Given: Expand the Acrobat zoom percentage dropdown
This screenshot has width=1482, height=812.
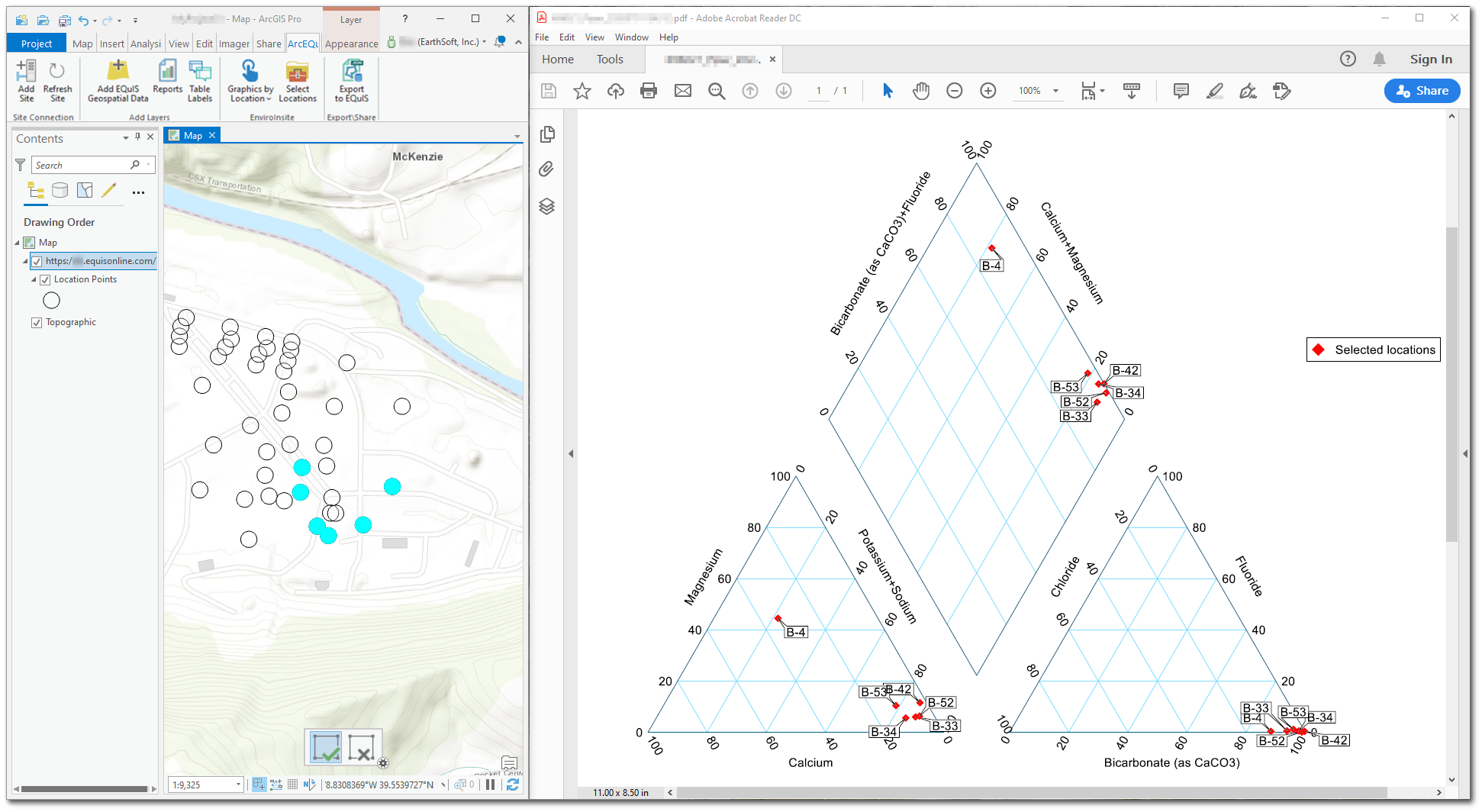Looking at the screenshot, I should click(x=1057, y=90).
